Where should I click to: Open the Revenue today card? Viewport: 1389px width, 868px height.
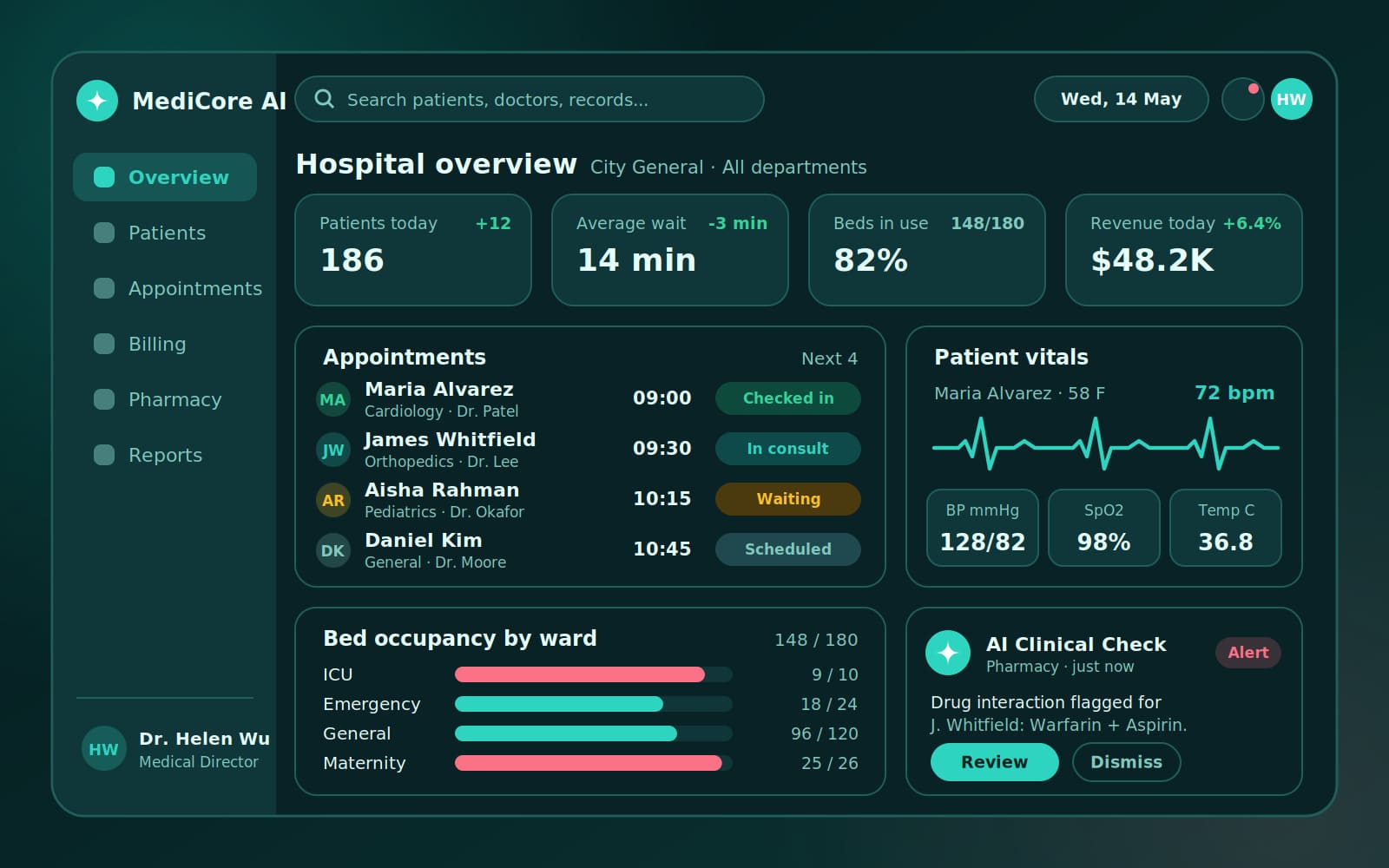coord(1184,250)
